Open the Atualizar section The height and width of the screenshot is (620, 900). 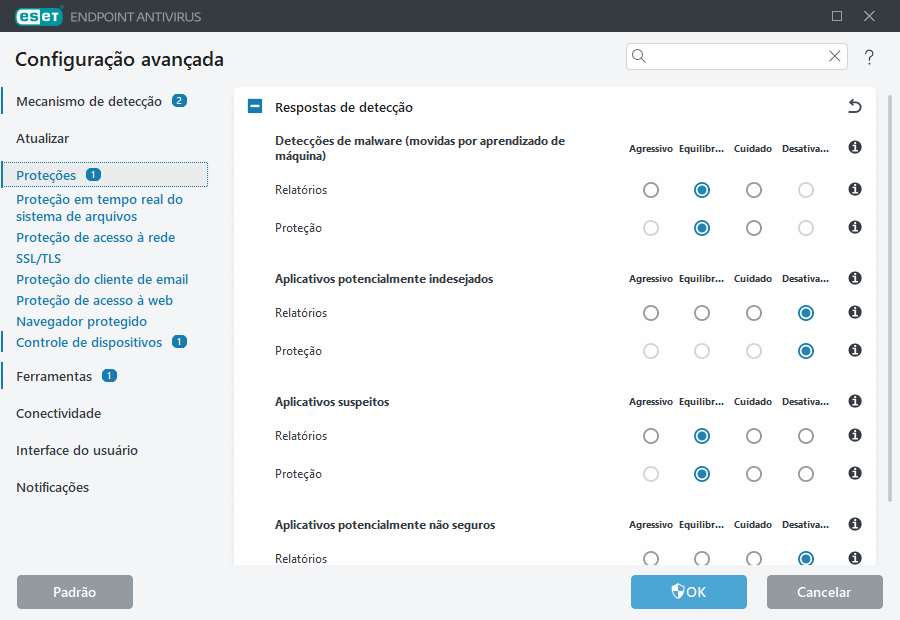click(x=44, y=138)
